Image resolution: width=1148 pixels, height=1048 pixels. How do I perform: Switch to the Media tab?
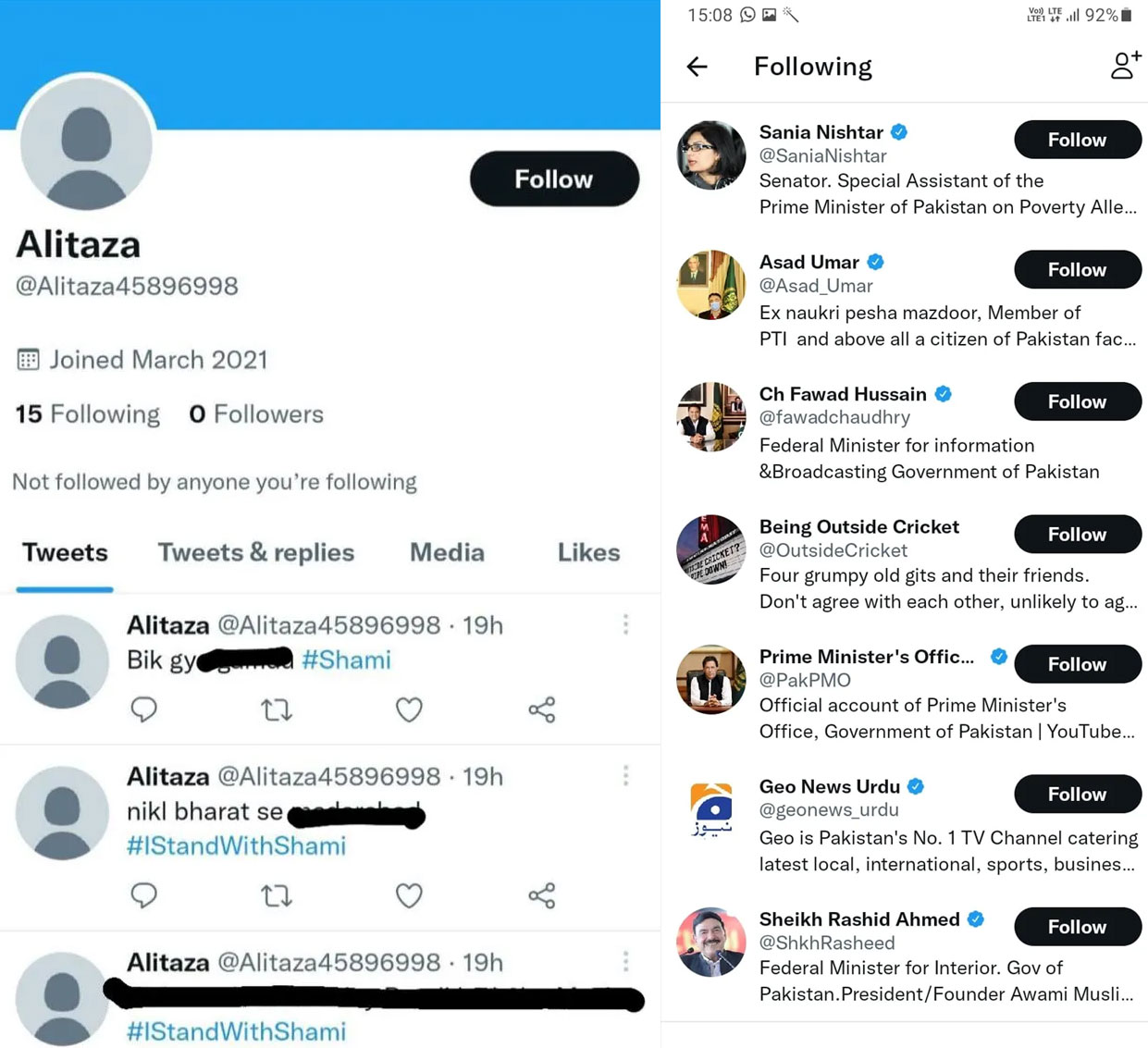click(x=447, y=552)
